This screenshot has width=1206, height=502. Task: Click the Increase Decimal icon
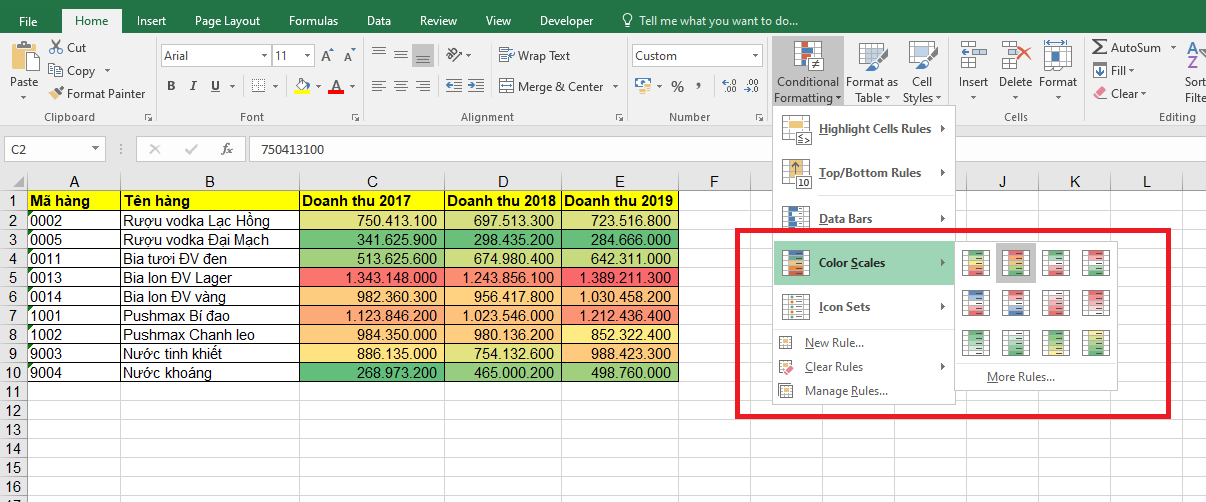pyautogui.click(x=729, y=87)
